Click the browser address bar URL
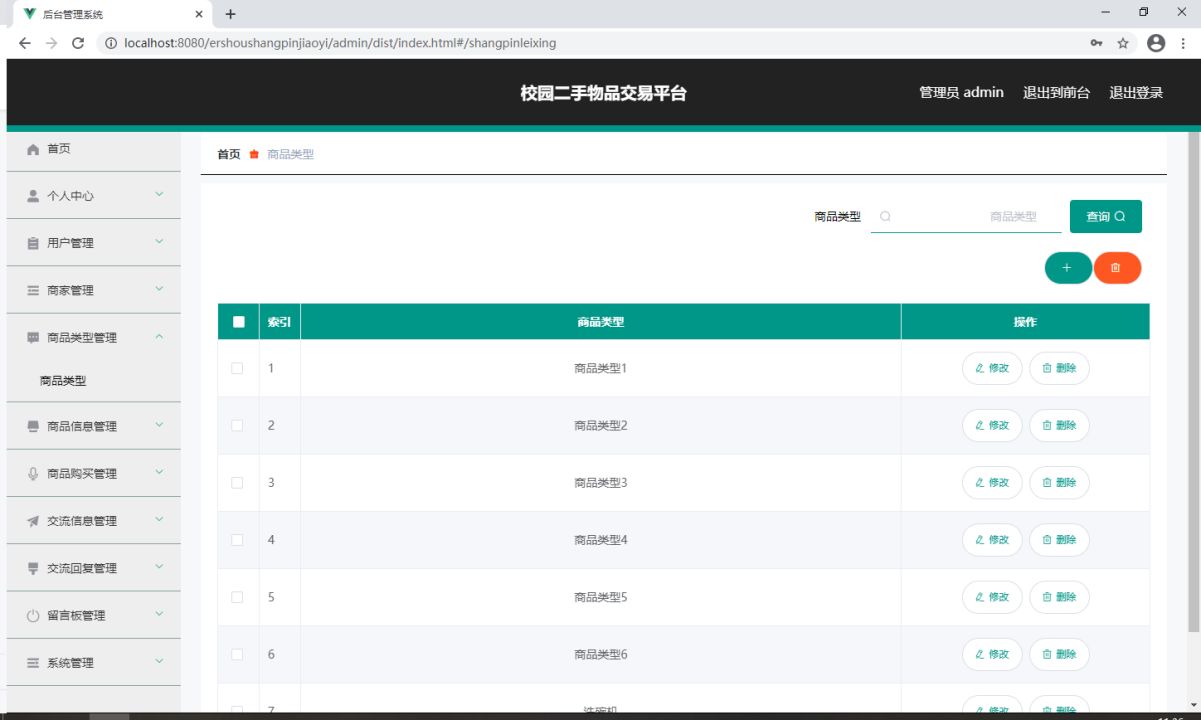Screen dimensions: 1201x720 (340, 43)
